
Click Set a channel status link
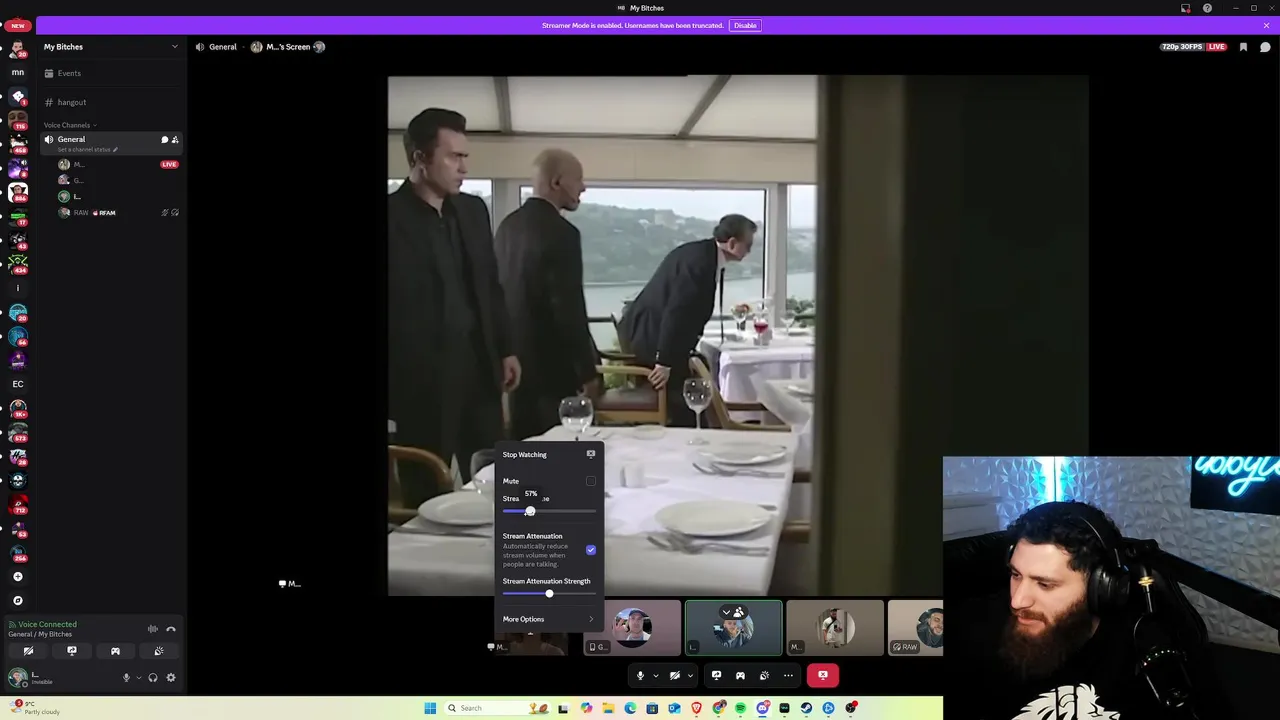[88, 150]
